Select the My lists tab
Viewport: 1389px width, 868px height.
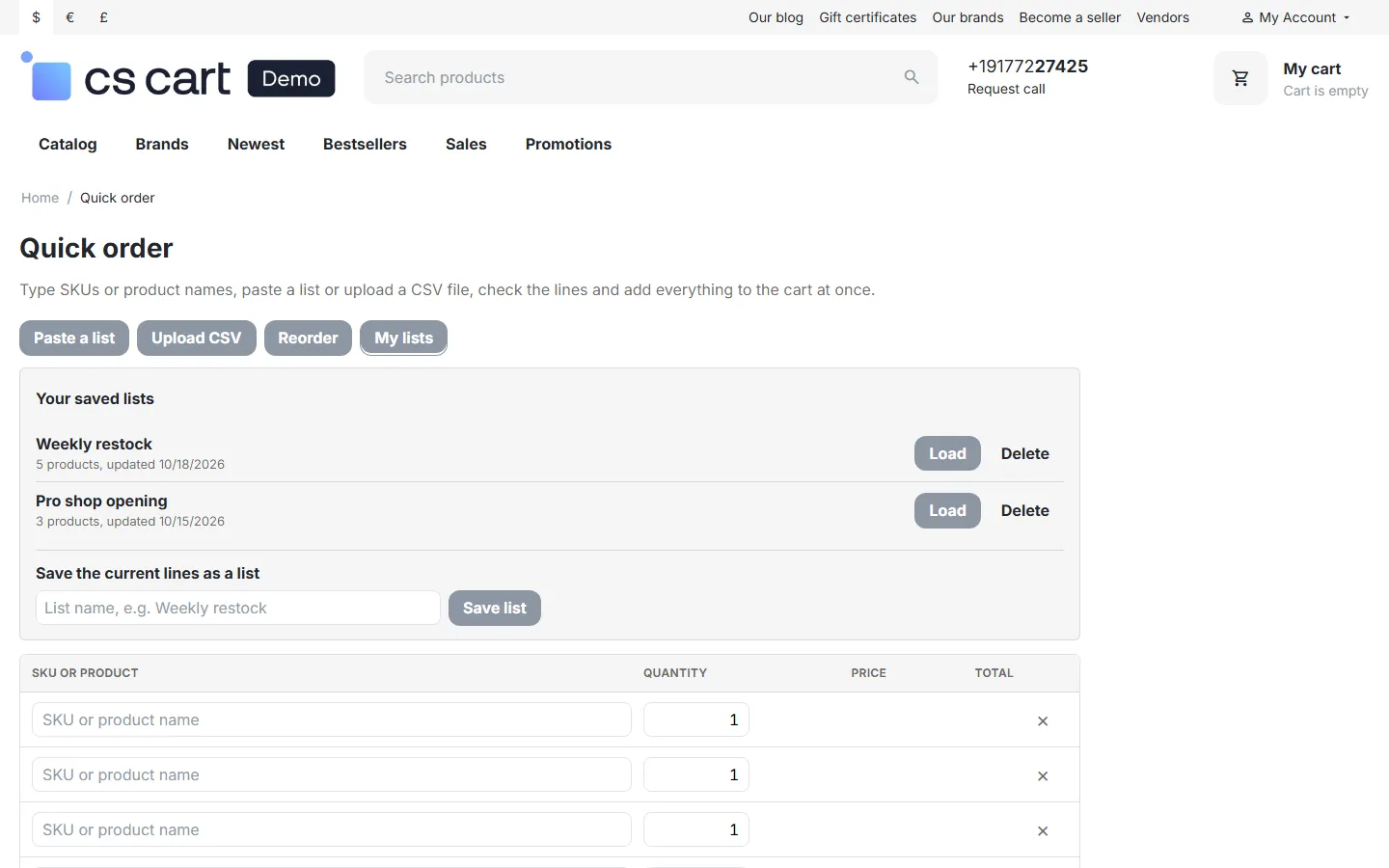click(x=403, y=338)
